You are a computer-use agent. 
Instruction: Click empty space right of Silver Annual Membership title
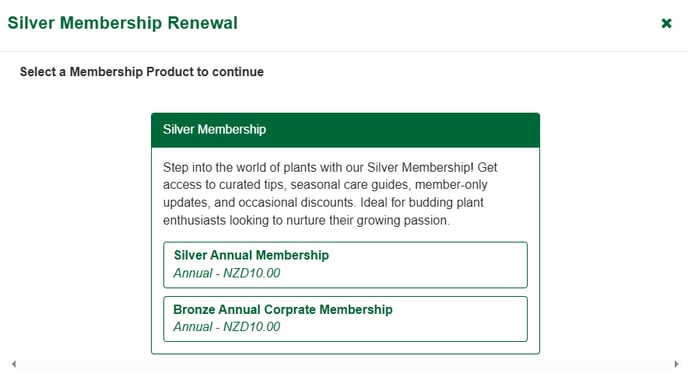click(x=428, y=255)
